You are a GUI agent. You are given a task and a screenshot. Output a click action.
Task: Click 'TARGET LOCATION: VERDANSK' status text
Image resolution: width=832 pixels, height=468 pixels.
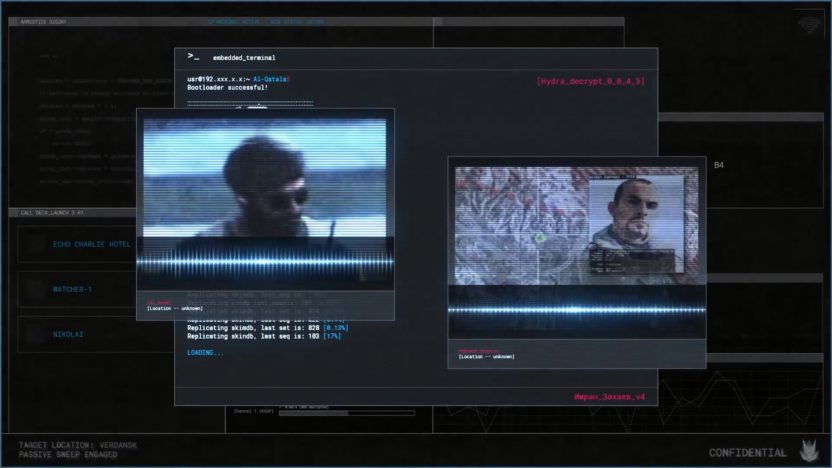point(78,445)
